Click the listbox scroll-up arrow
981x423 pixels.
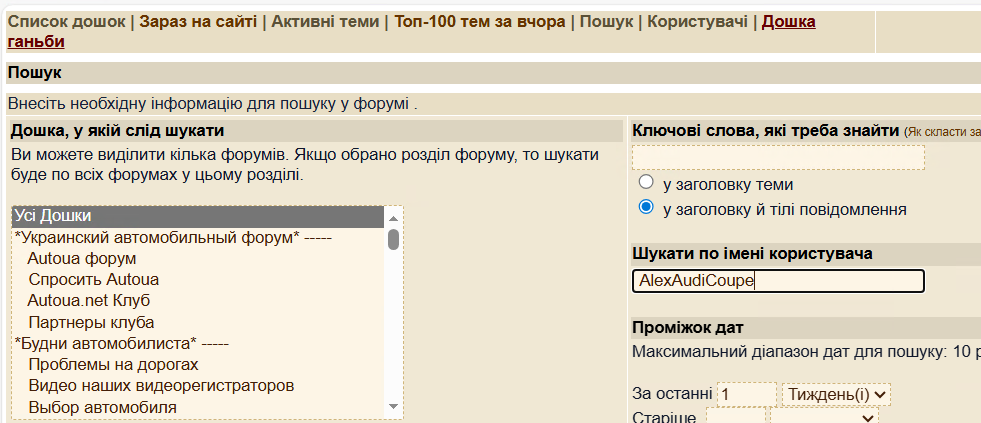pyautogui.click(x=394, y=218)
